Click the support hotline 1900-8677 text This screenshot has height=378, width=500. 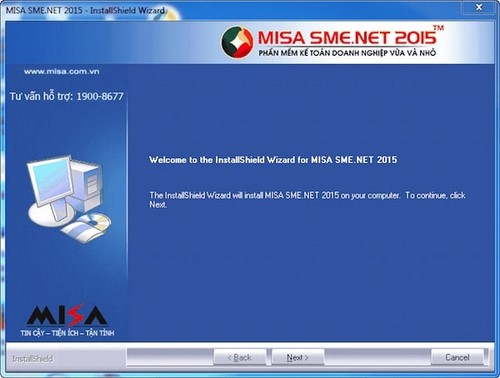point(66,96)
